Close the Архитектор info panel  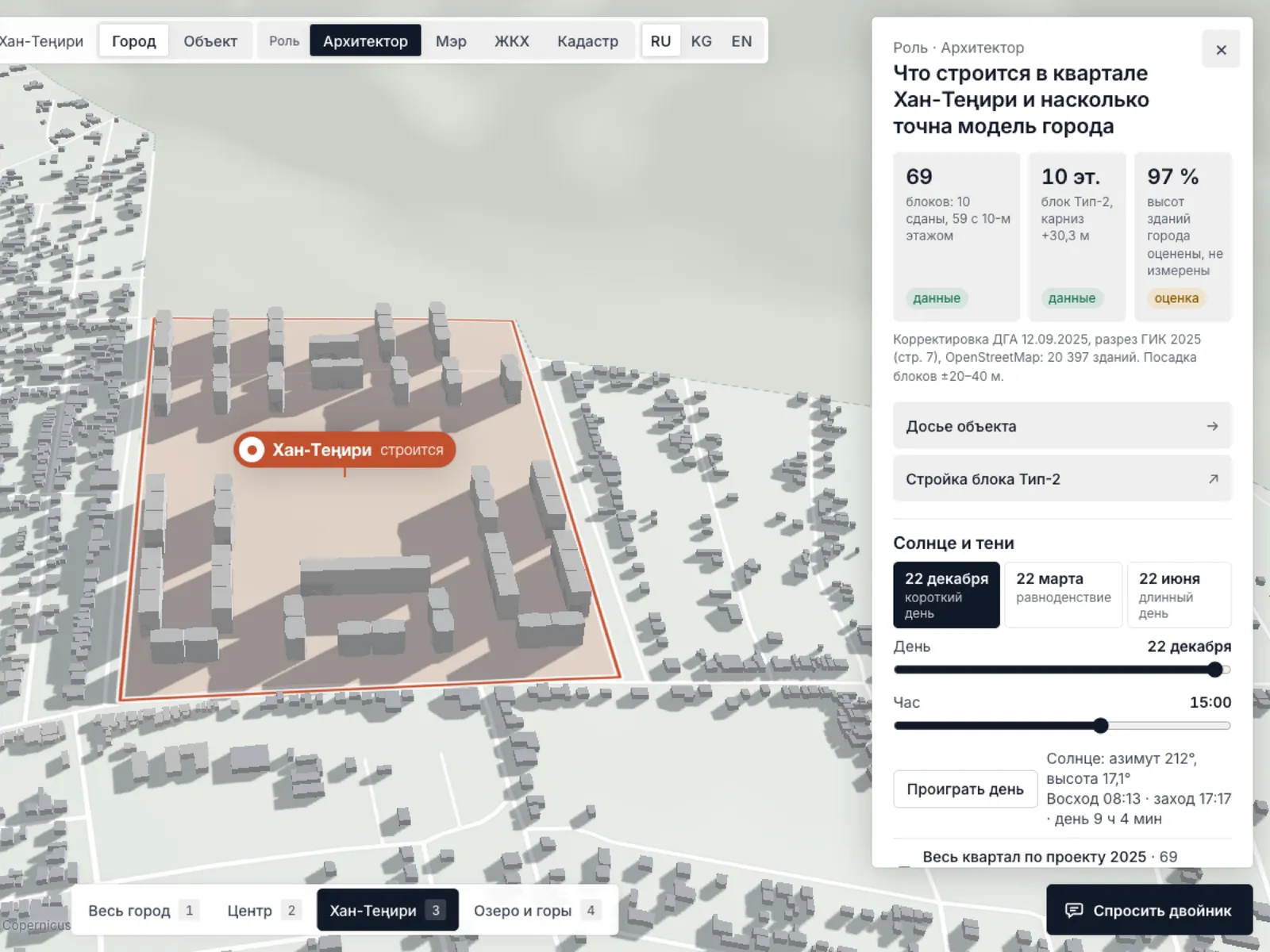[x=1221, y=50]
